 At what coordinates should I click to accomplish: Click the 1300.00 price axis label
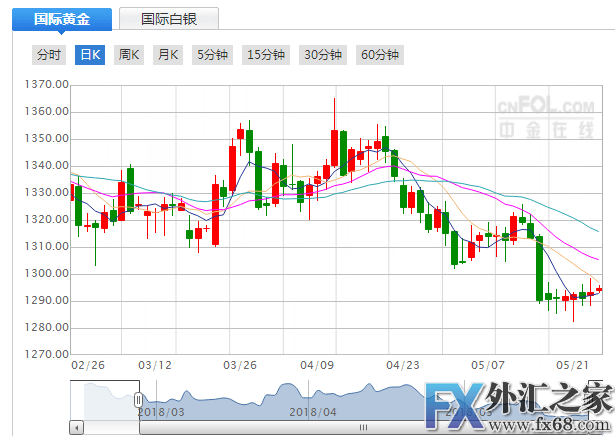point(47,273)
